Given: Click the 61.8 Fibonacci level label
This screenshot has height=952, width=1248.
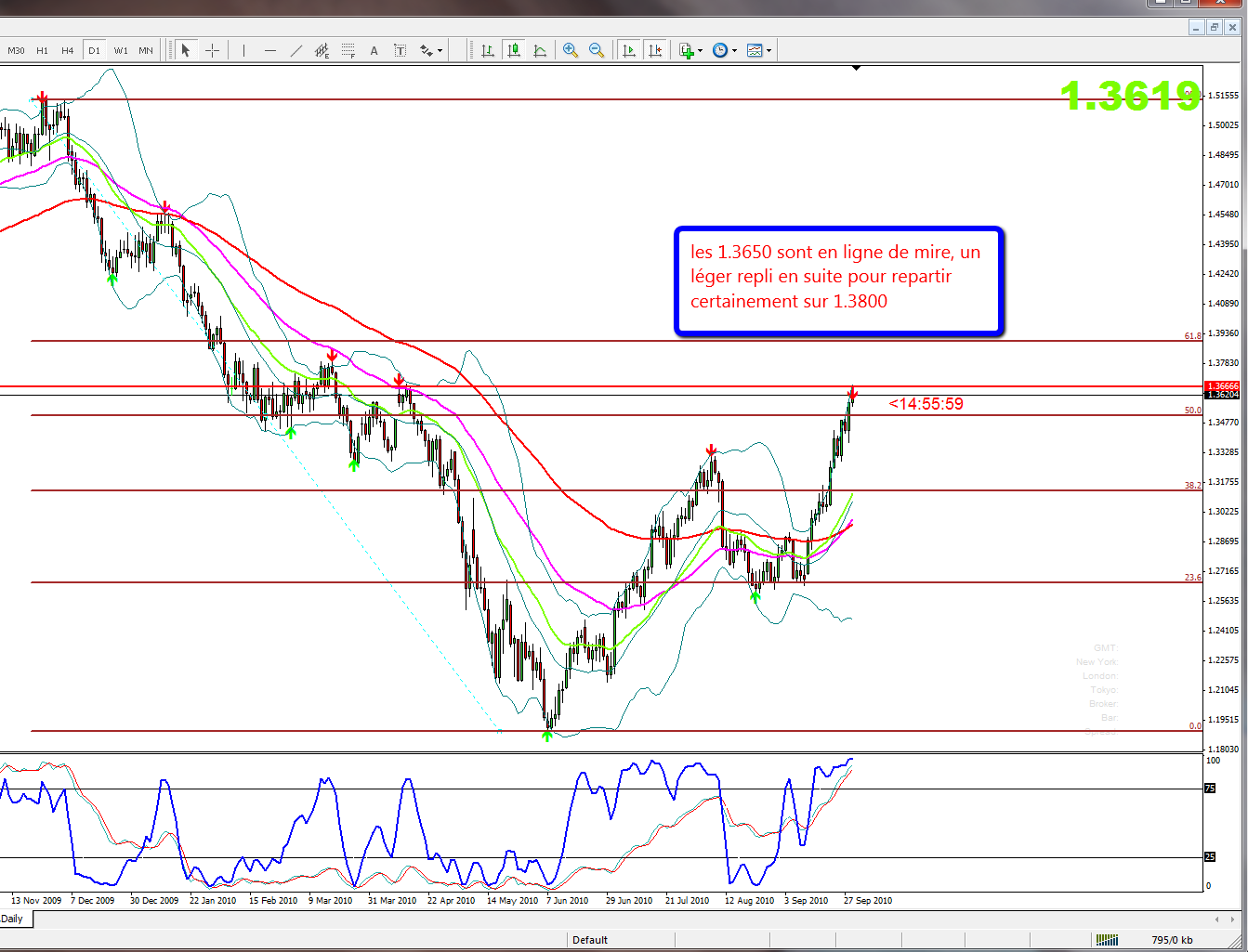Looking at the screenshot, I should (x=1193, y=335).
